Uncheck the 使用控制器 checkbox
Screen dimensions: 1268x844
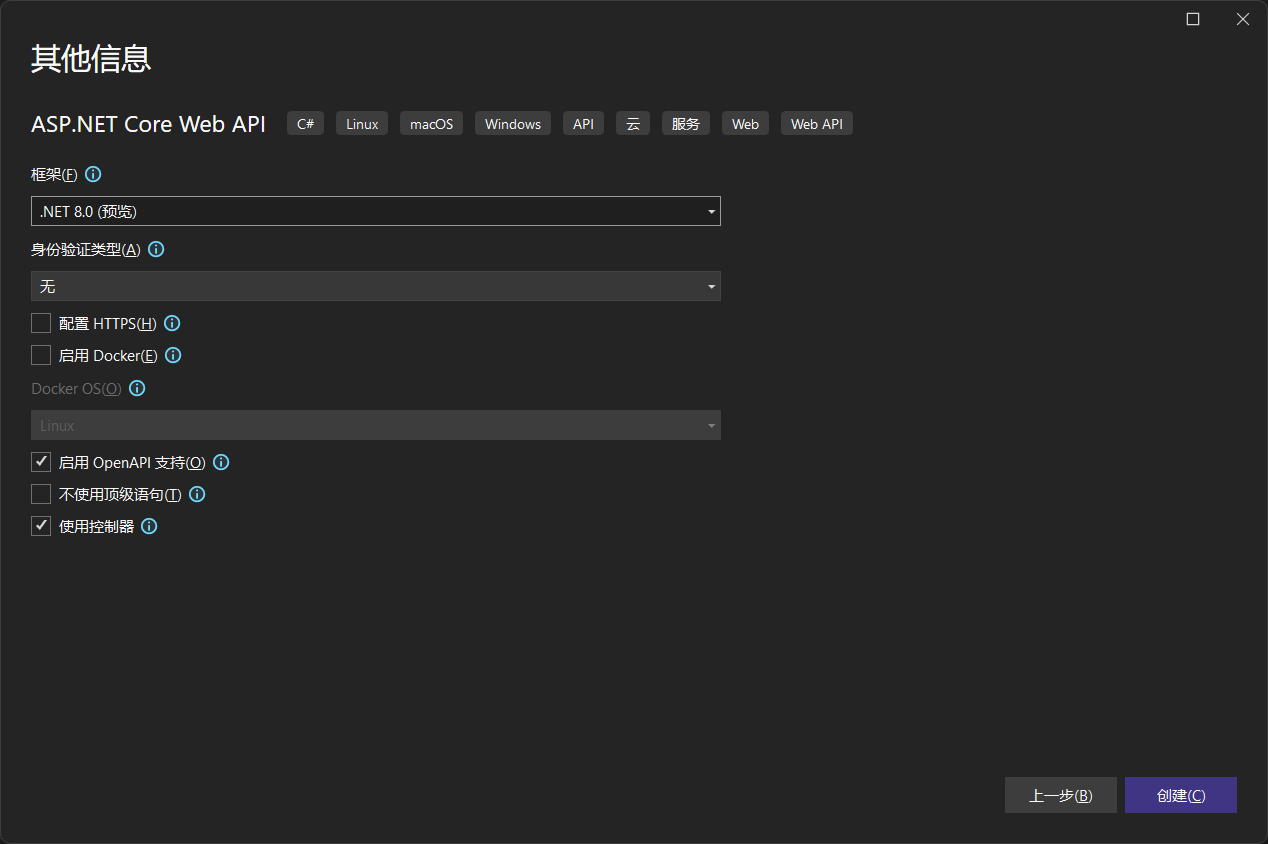(41, 526)
